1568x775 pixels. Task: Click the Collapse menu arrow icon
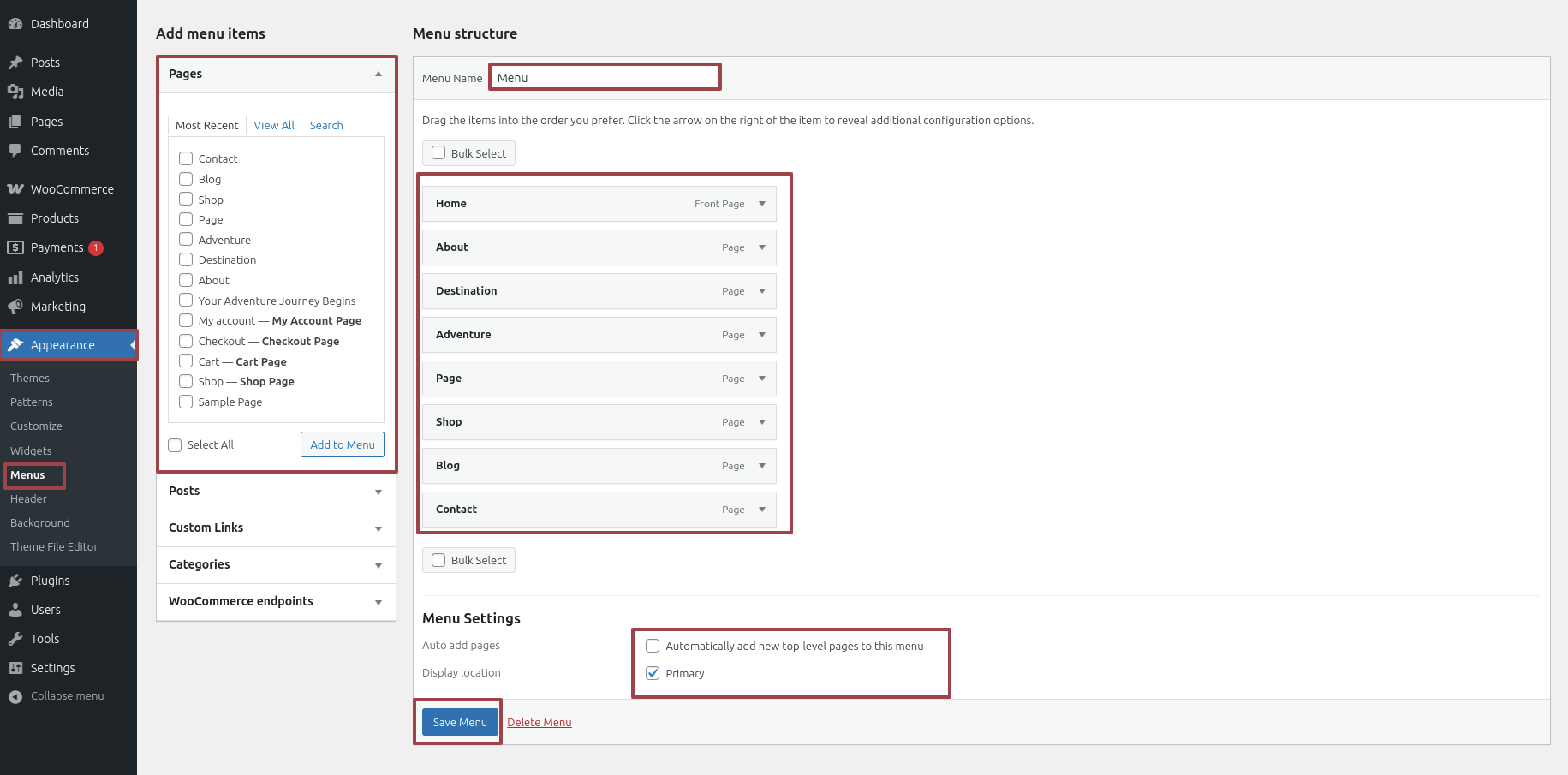(x=15, y=696)
